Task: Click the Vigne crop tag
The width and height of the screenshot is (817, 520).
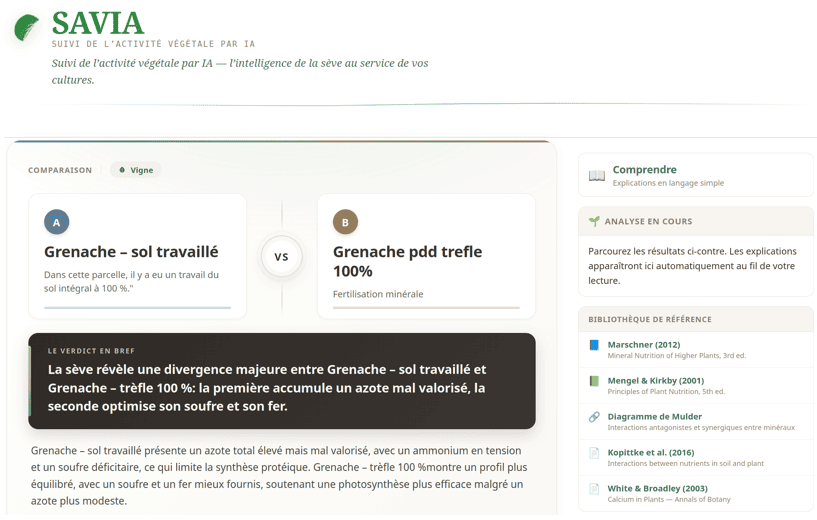Action: [136, 170]
